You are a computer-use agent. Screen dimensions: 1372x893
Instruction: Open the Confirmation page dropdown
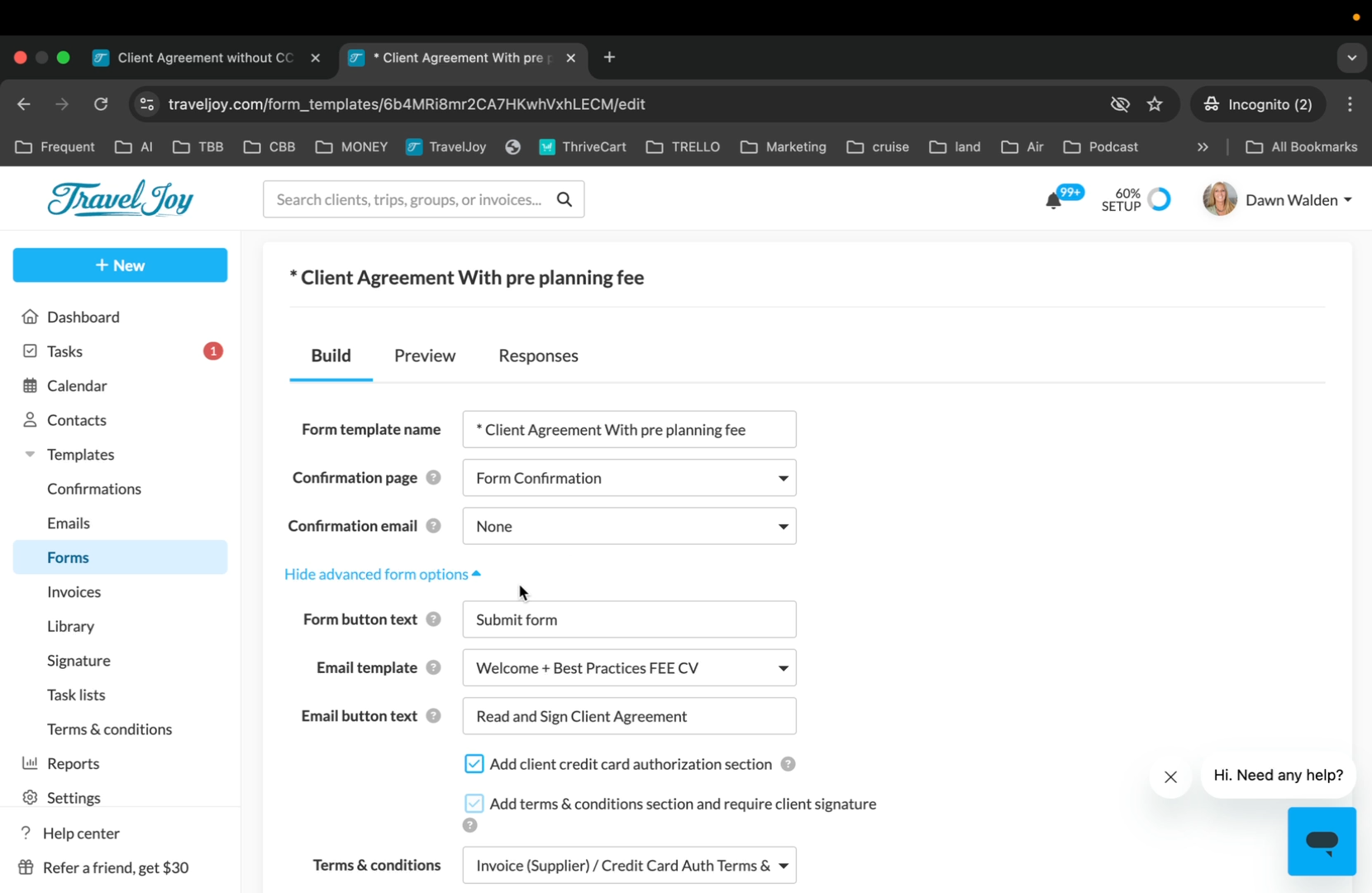[x=629, y=478]
